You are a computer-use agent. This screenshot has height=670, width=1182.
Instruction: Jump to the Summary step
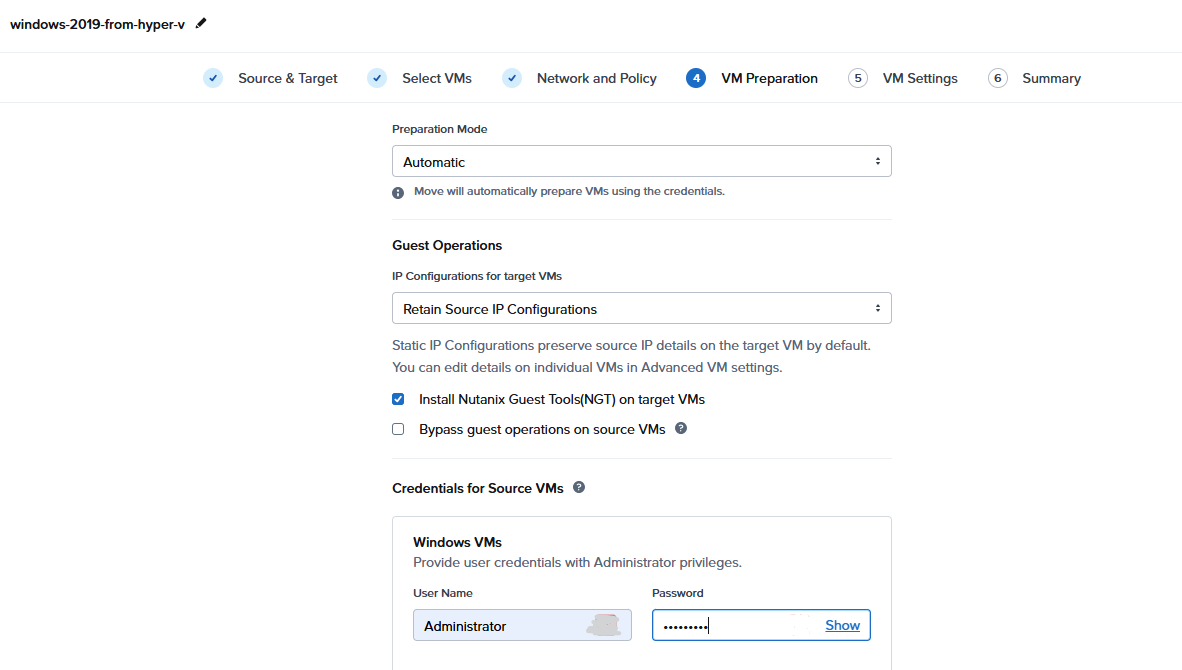pyautogui.click(x=1051, y=78)
